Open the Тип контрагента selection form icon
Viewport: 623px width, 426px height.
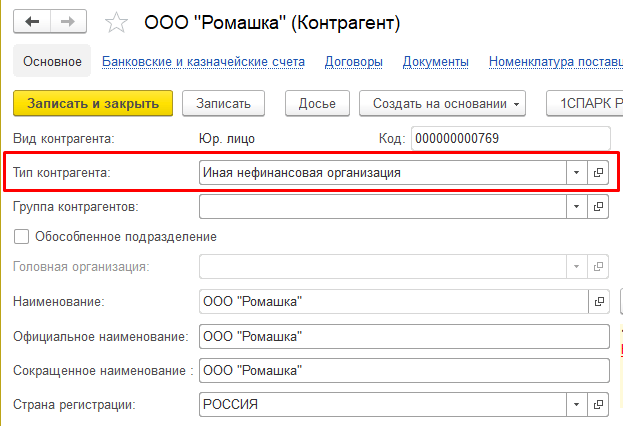click(599, 173)
